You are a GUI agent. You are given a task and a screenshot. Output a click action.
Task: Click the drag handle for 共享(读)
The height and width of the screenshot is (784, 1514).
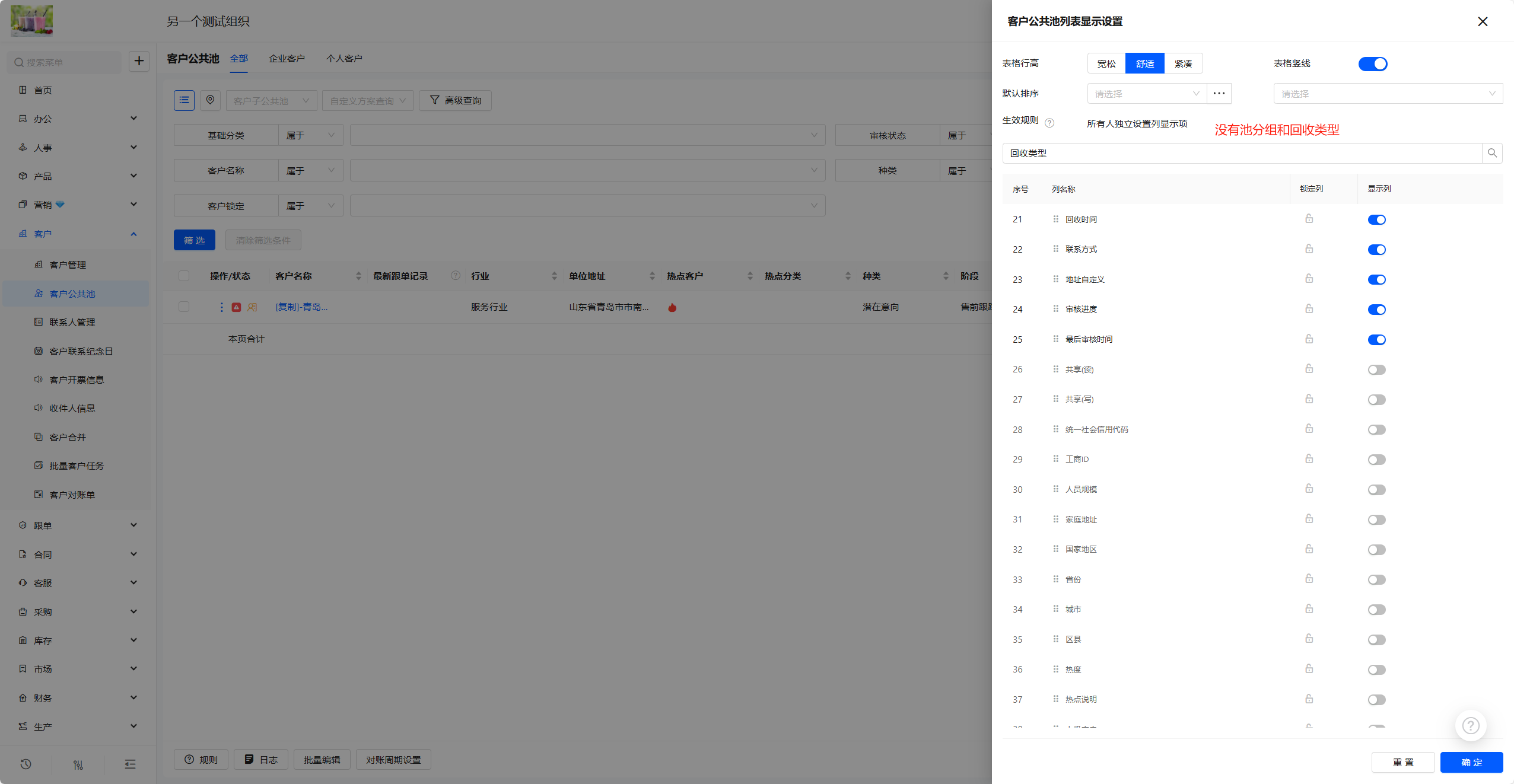pos(1055,369)
